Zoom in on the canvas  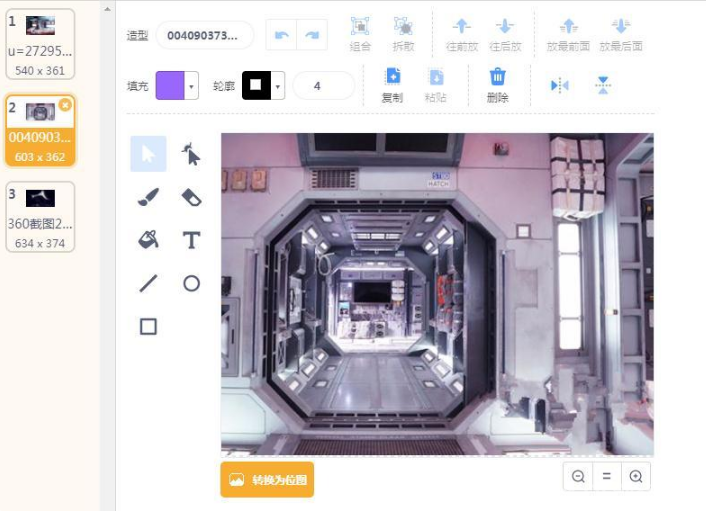point(636,476)
